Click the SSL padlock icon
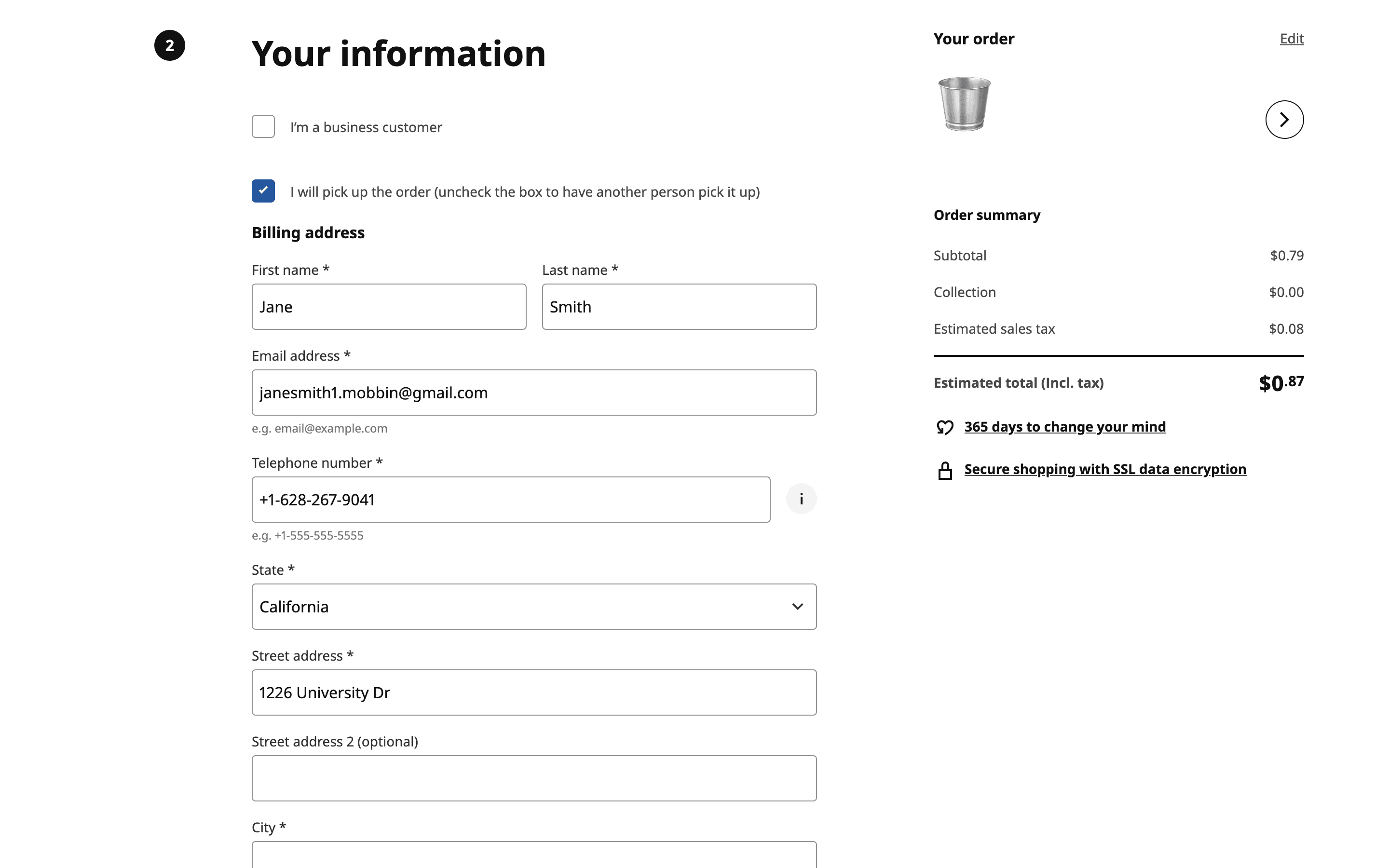Image resolution: width=1389 pixels, height=868 pixels. point(945,470)
